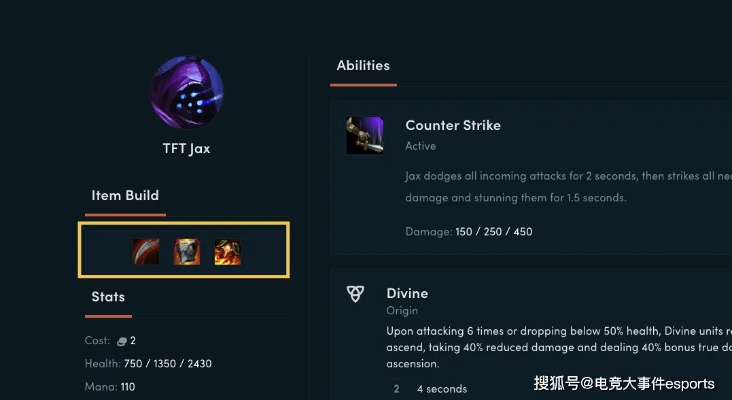Click the Origin label under Divine
732x400 pixels.
tap(402, 310)
